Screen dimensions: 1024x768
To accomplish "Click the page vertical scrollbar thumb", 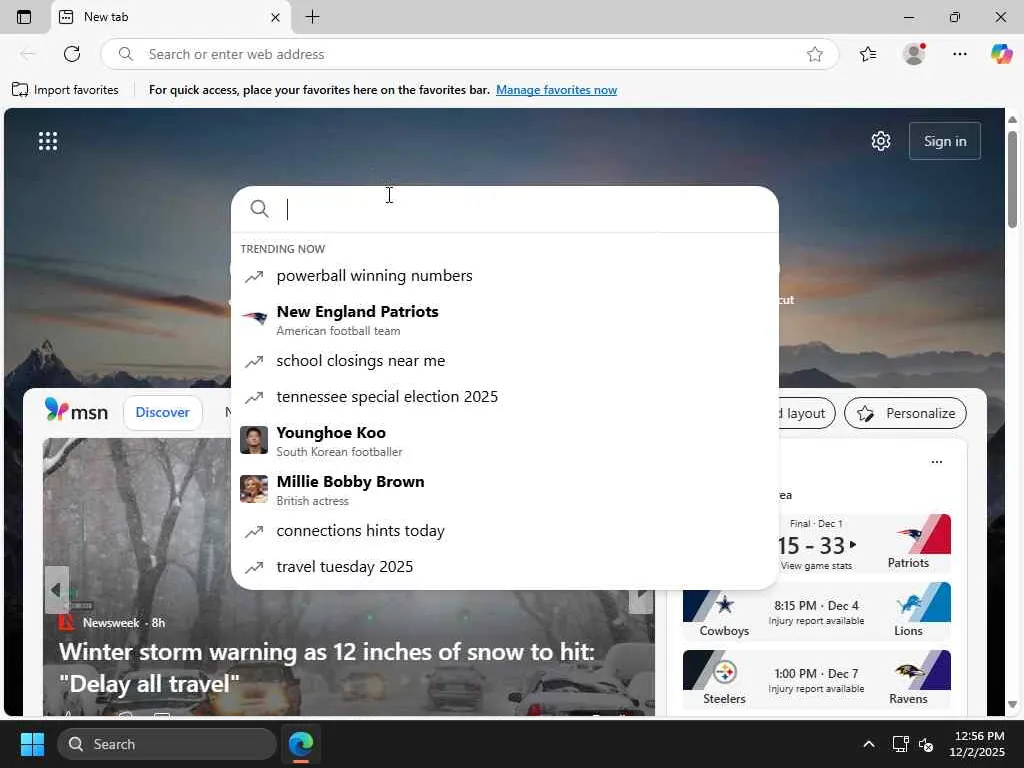I will pos(1012,180).
